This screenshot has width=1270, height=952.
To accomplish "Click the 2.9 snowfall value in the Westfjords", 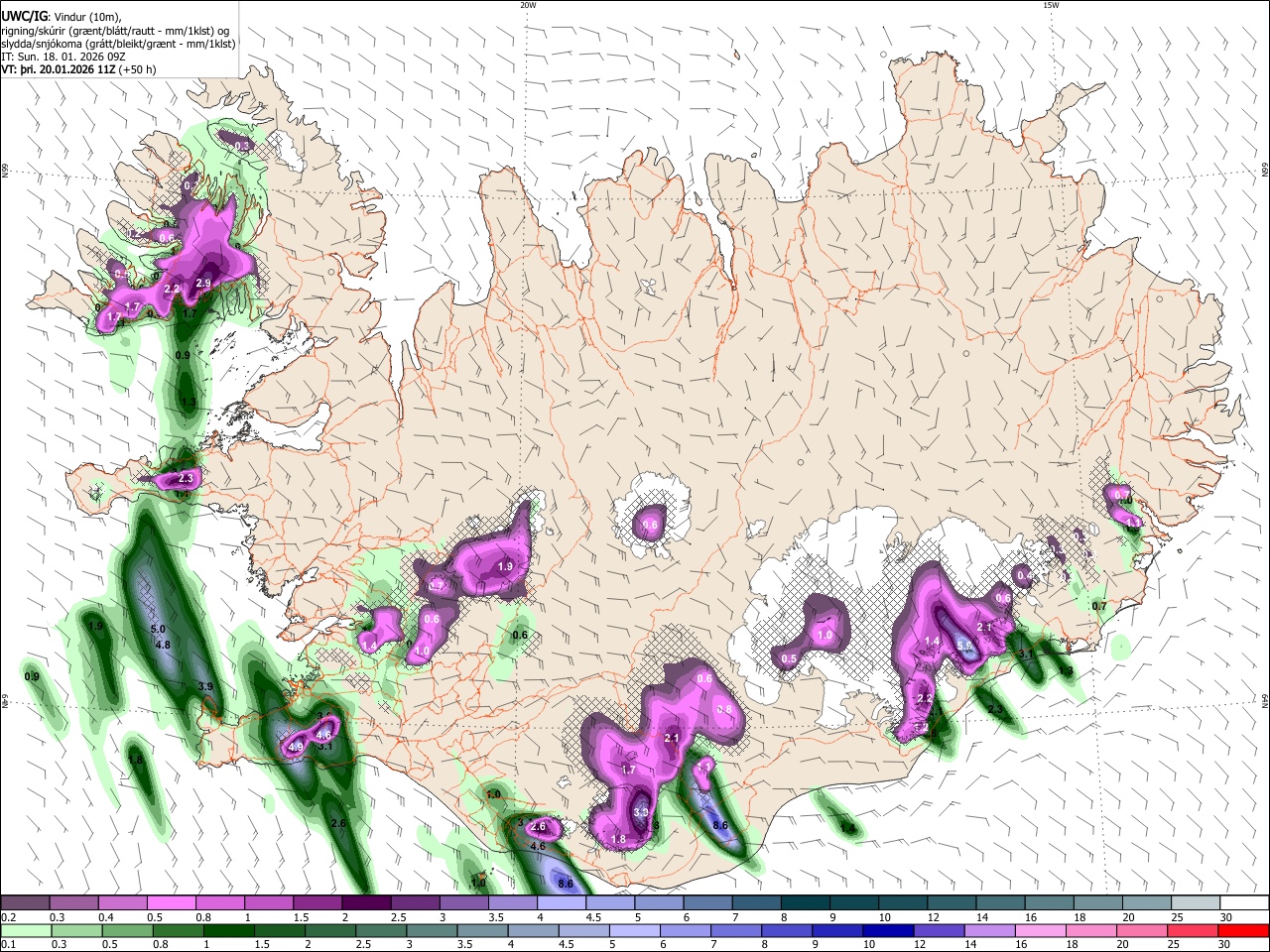I will point(203,284).
